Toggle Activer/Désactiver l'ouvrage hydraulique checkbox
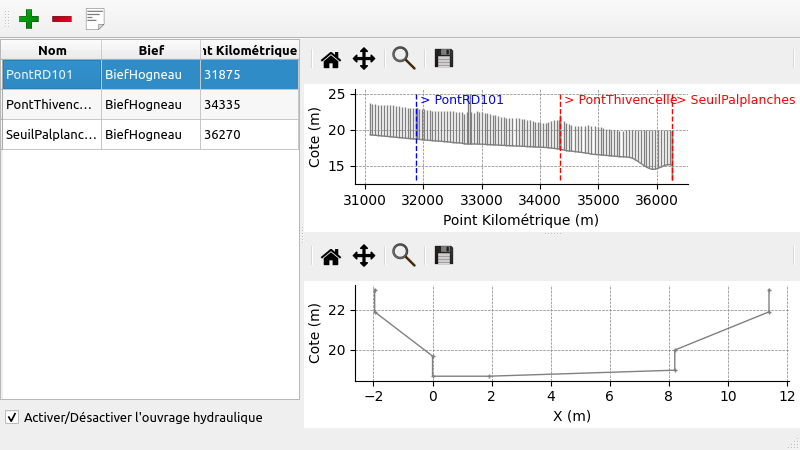Image resolution: width=800 pixels, height=450 pixels. (12, 417)
